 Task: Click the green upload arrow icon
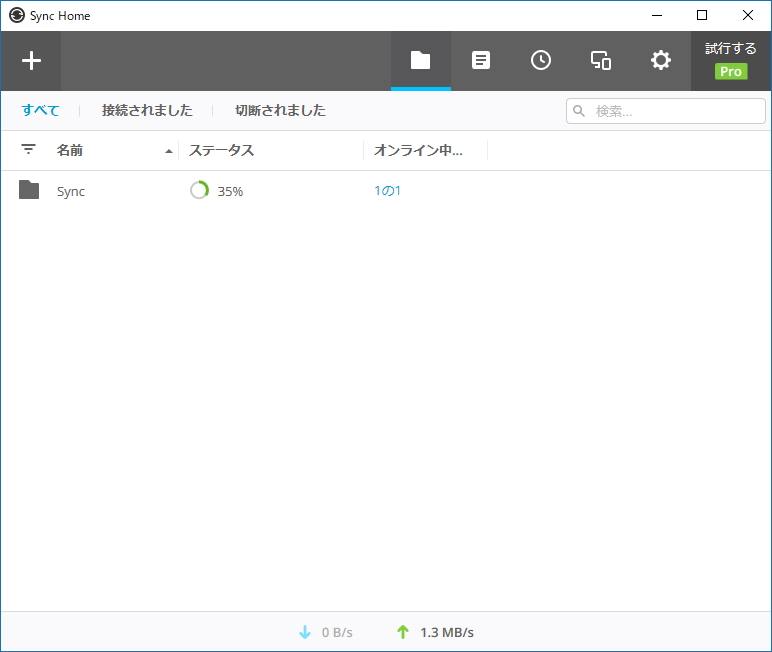pyautogui.click(x=403, y=632)
